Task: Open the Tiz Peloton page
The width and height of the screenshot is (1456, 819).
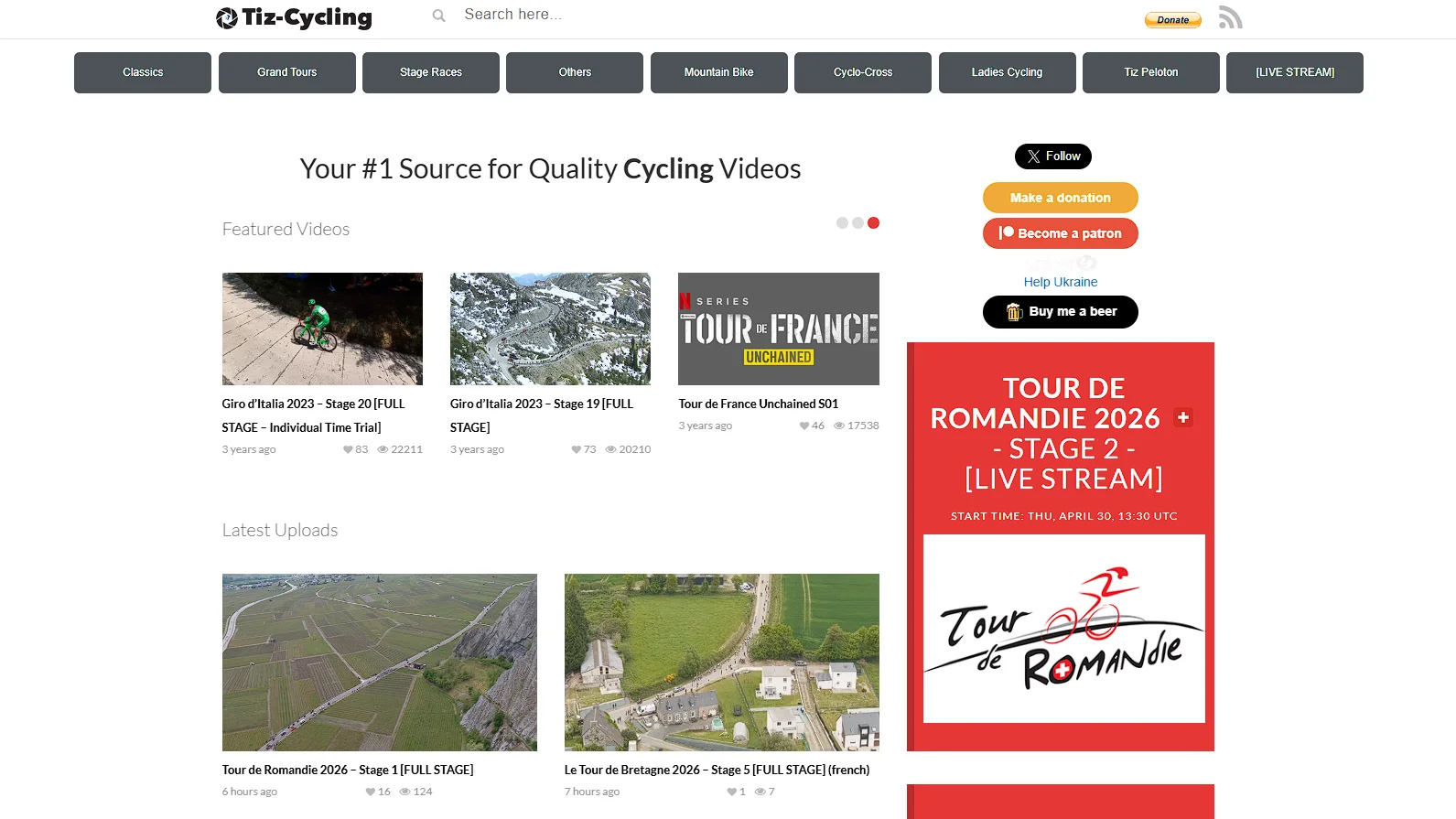Action: click(x=1151, y=72)
